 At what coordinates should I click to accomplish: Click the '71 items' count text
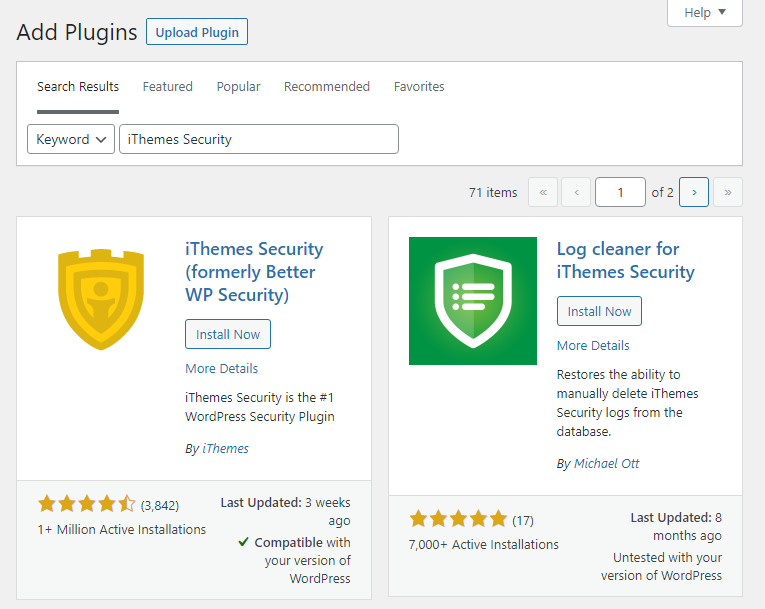(x=493, y=193)
